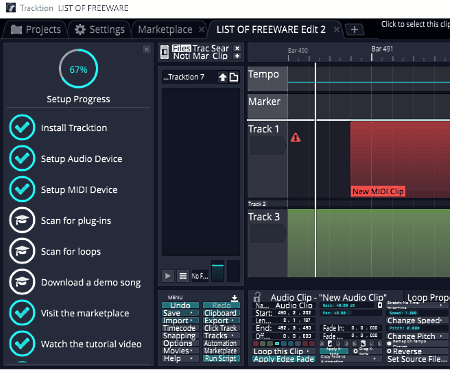Screen dimensions: 450x370
Task: Toggle the Install Tracktion checkmark
Action: (22, 127)
